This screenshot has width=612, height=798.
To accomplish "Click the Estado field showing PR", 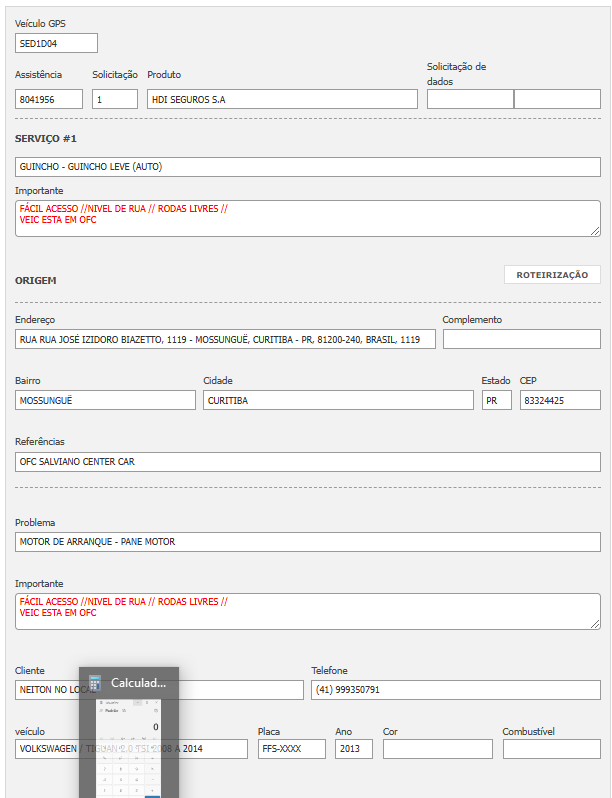I will pos(496,400).
